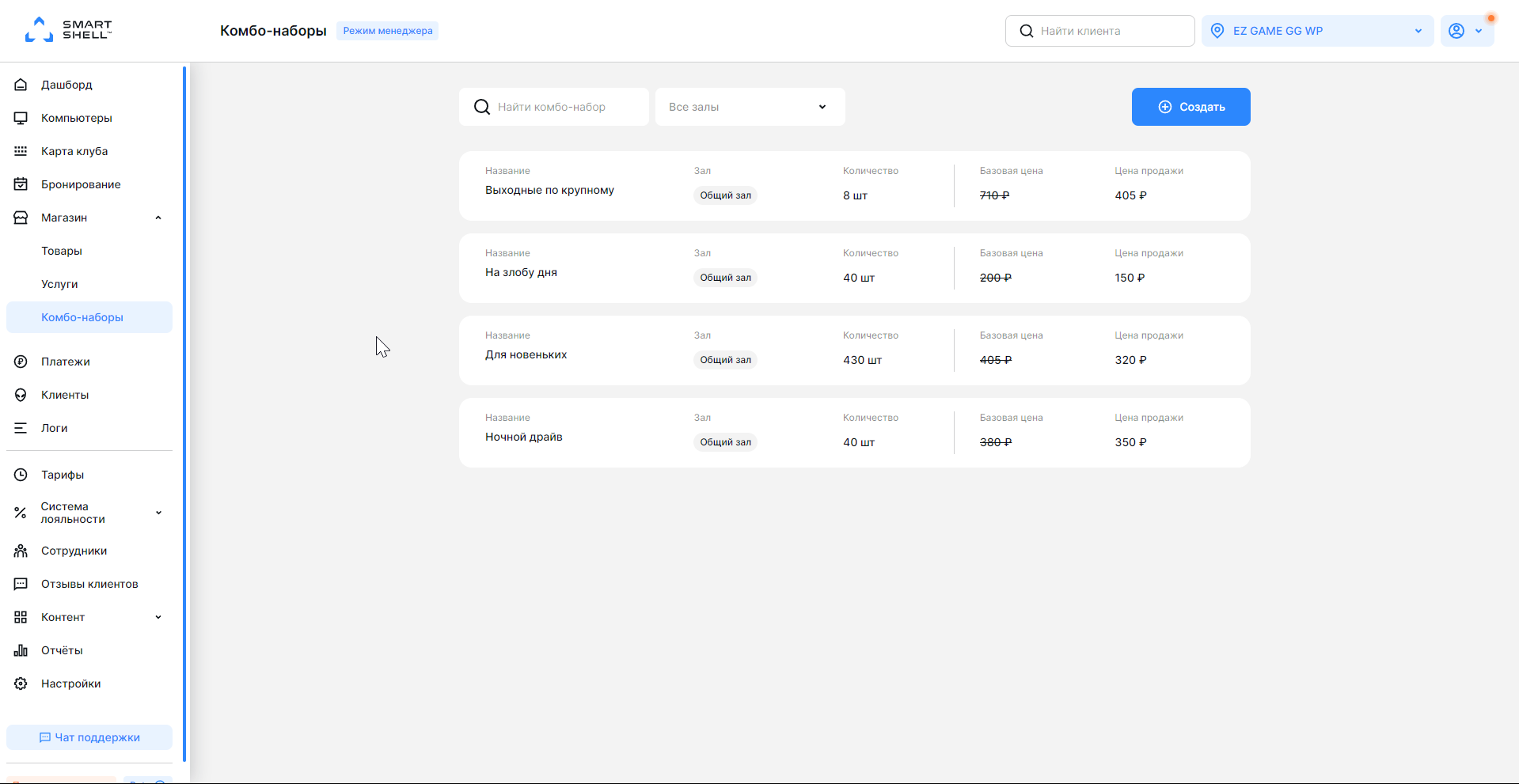Click the Контент squares icon
Viewport: 1519px width, 784px height.
coord(21,617)
